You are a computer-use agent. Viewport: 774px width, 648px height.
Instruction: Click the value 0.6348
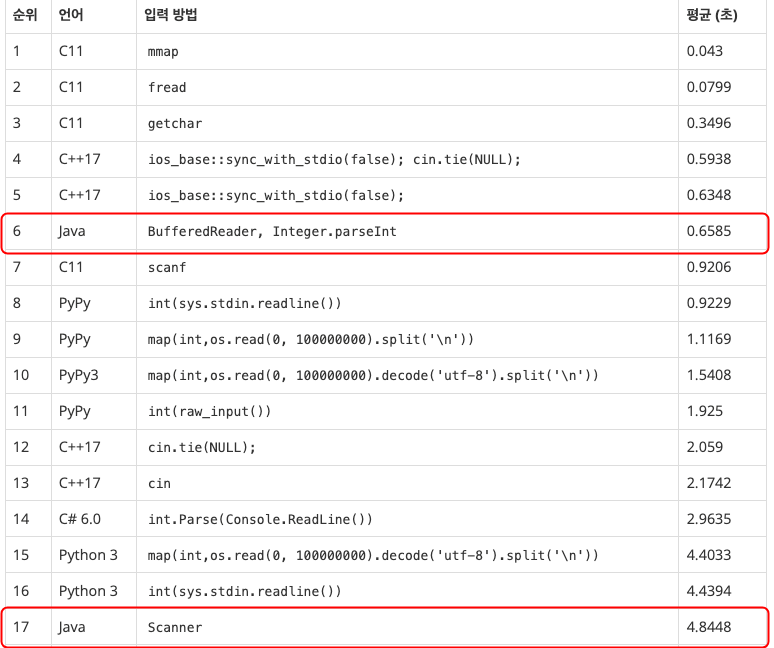[x=708, y=195]
